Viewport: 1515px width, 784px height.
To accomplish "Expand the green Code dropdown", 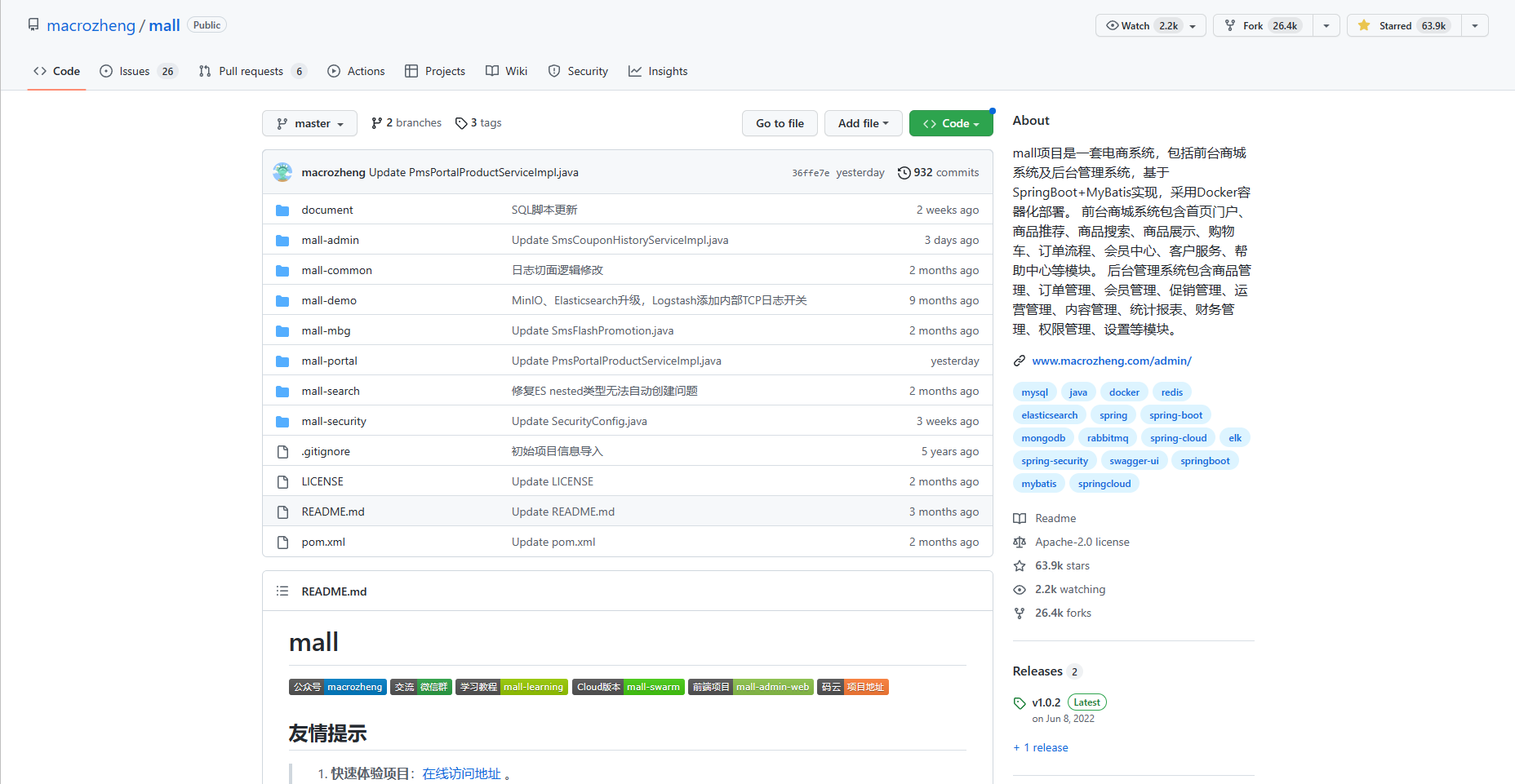I will pos(951,123).
